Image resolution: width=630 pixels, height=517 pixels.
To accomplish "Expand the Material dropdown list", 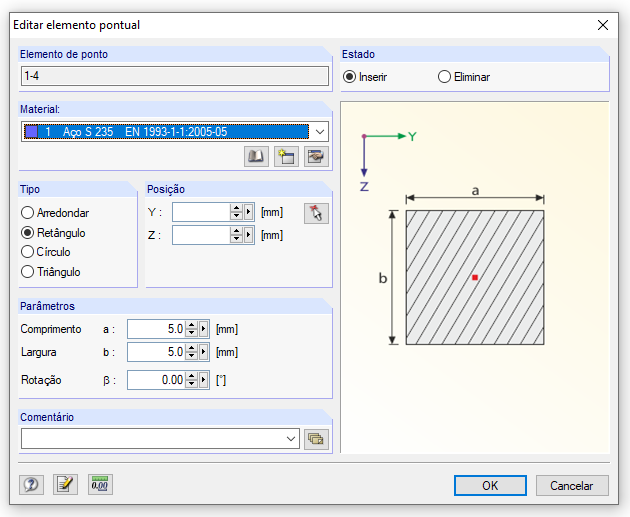I will pos(320,132).
